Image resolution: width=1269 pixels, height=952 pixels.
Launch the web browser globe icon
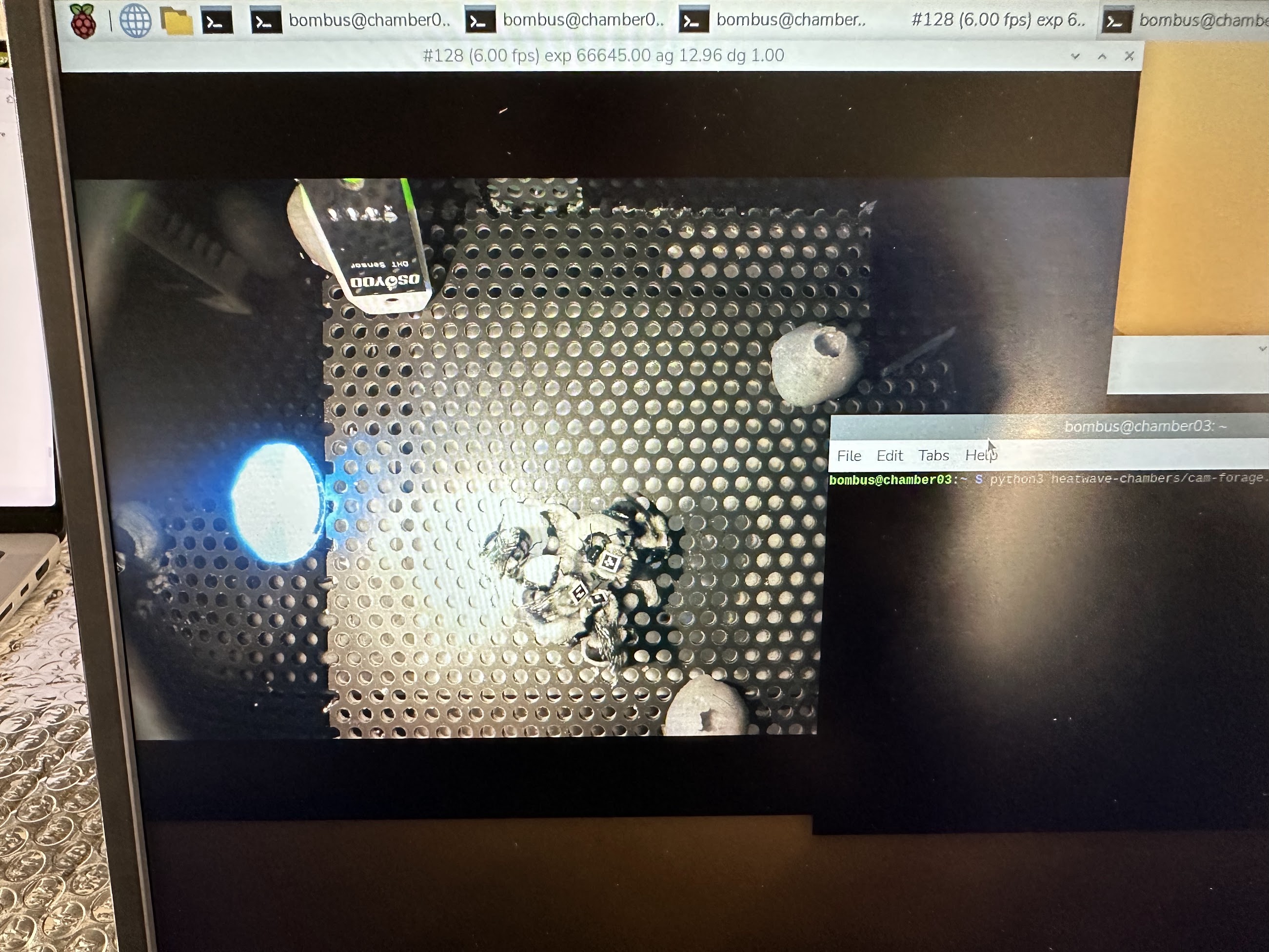click(136, 20)
